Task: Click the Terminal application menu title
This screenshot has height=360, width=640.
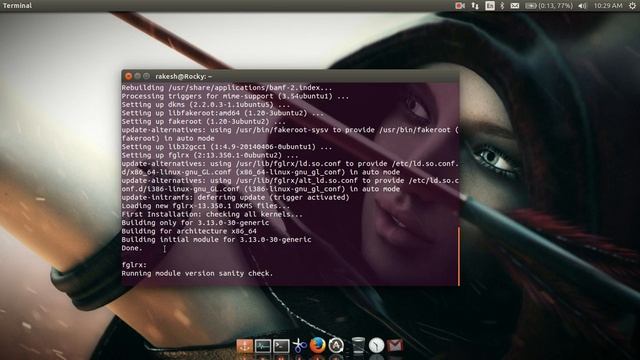Action: (17, 6)
